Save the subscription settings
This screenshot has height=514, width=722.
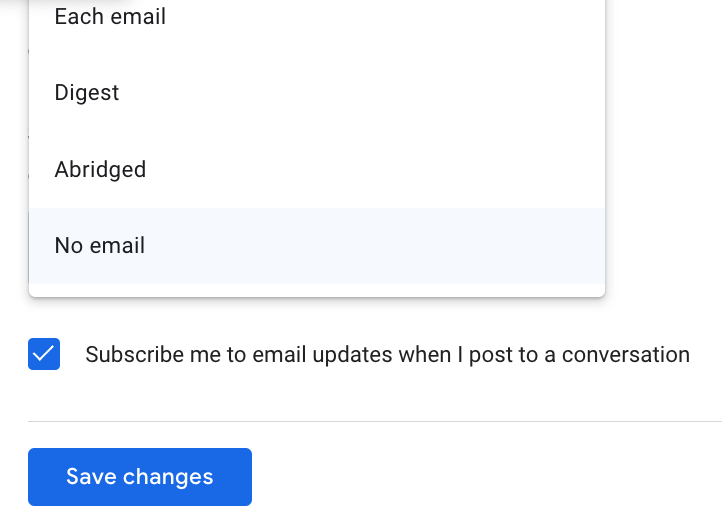tap(140, 477)
